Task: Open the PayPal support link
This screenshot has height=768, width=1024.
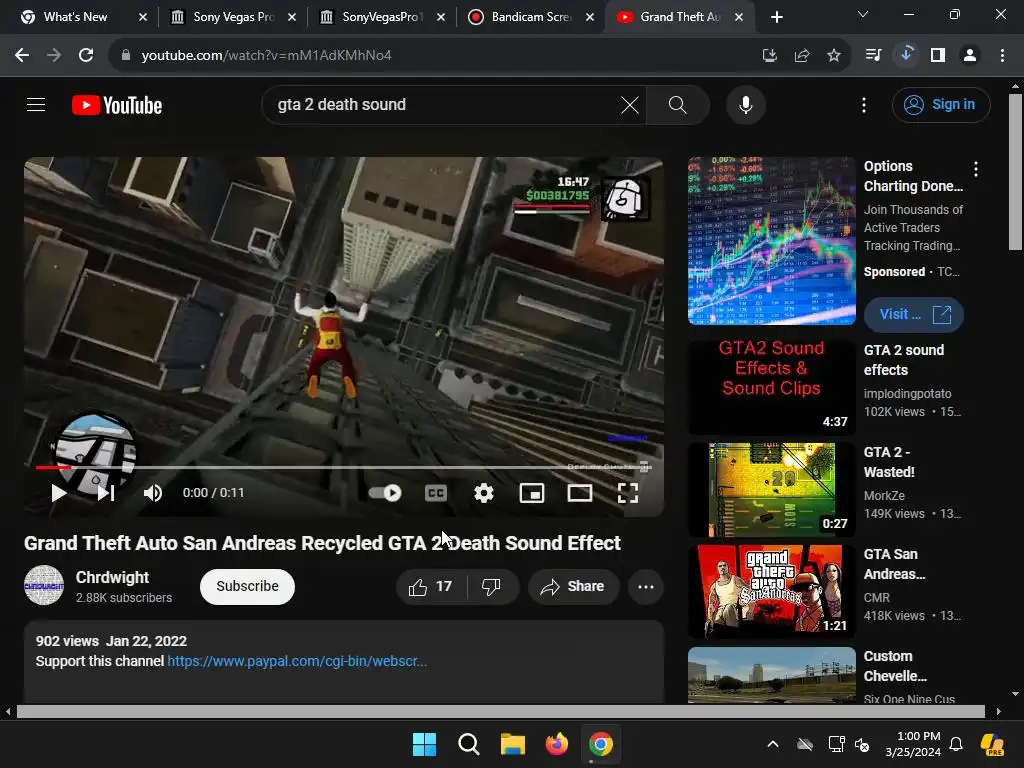Action: tap(297, 661)
